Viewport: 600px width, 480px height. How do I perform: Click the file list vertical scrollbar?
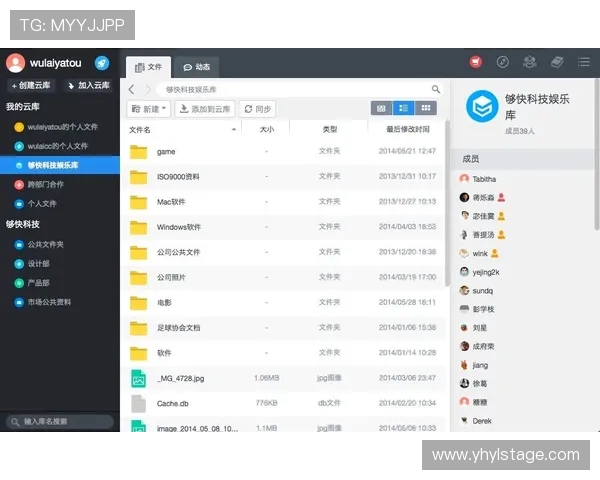click(x=447, y=203)
